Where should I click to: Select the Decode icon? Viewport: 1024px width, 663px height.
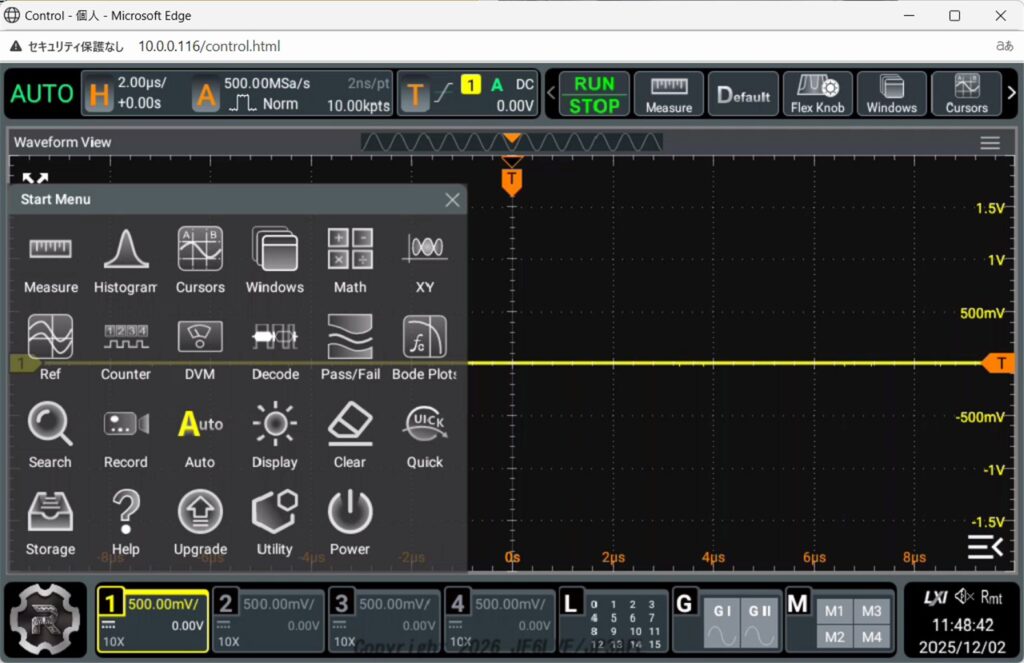click(x=275, y=347)
